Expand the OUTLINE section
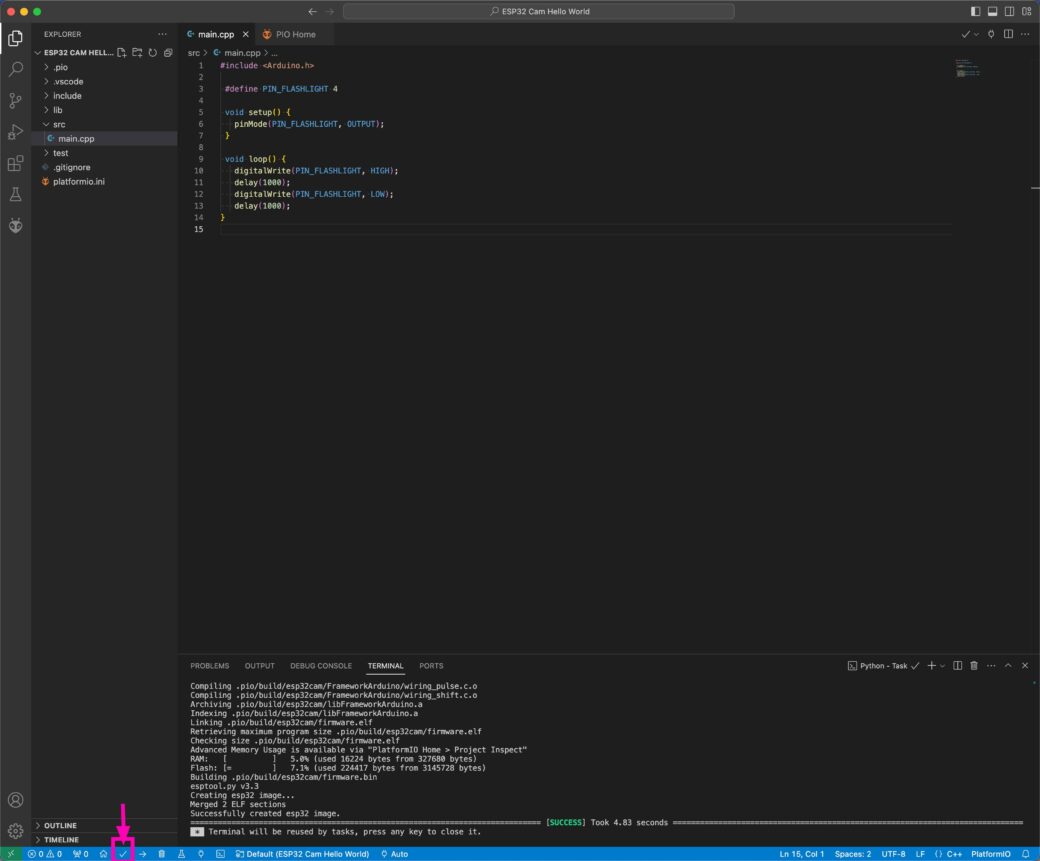The image size is (1040, 861). click(x=60, y=826)
